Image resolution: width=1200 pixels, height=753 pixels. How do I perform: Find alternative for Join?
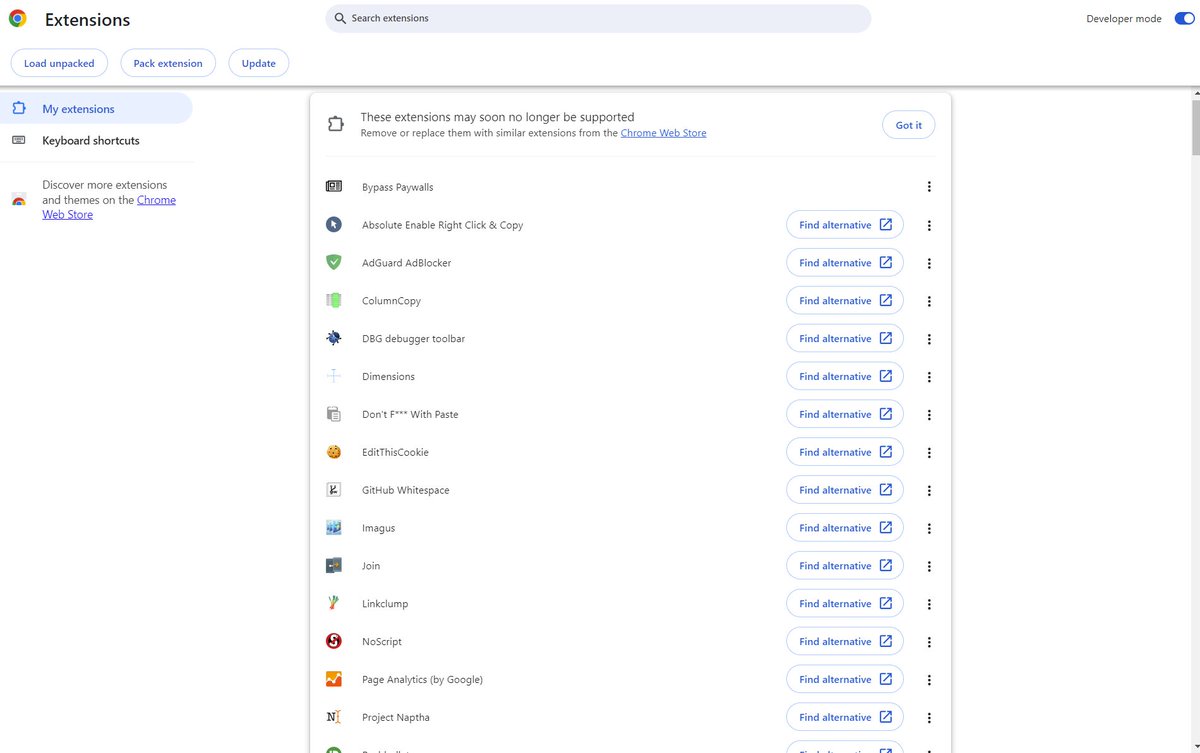coord(845,566)
